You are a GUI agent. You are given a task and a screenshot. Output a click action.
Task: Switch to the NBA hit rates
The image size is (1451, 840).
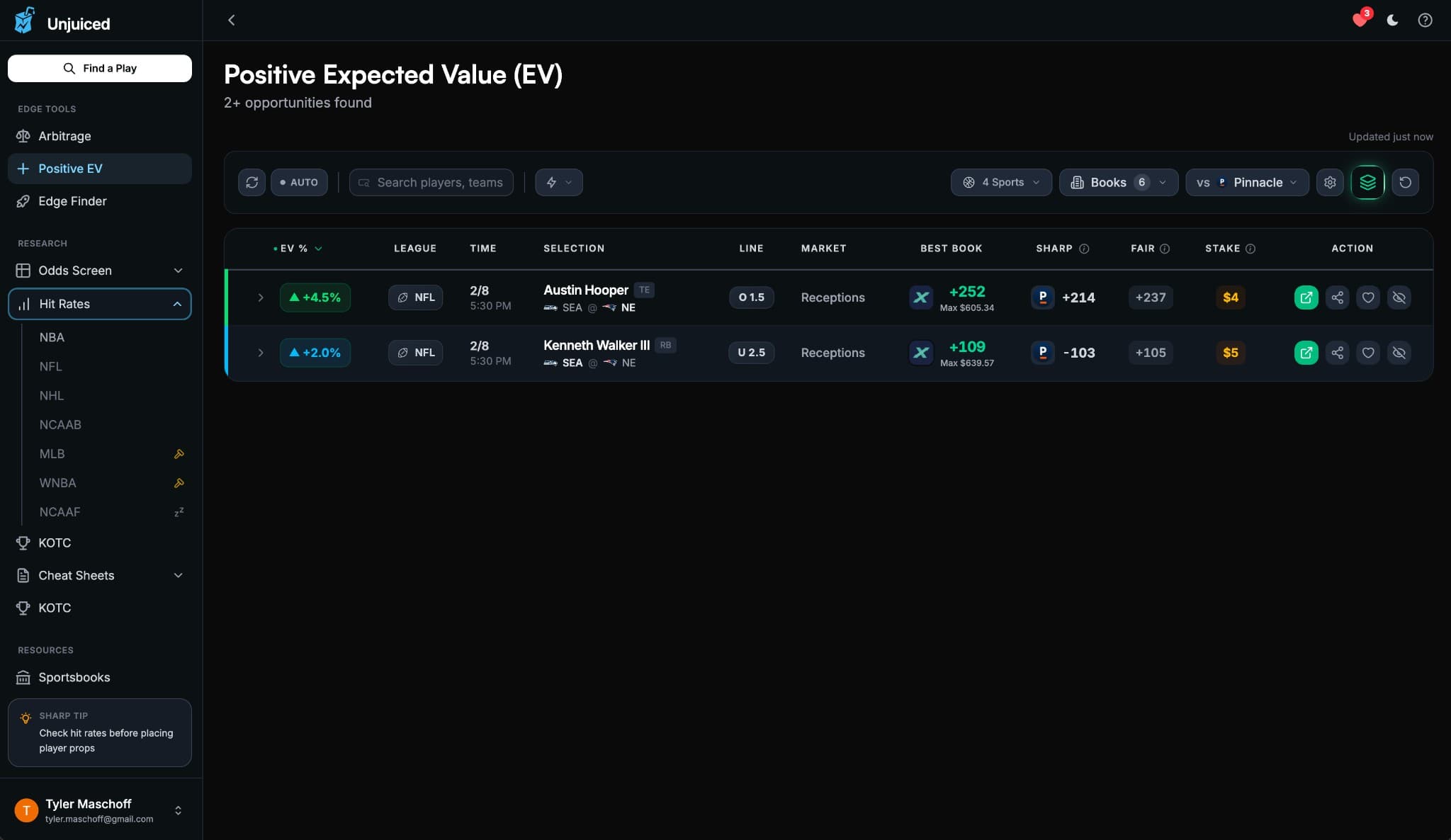point(52,337)
